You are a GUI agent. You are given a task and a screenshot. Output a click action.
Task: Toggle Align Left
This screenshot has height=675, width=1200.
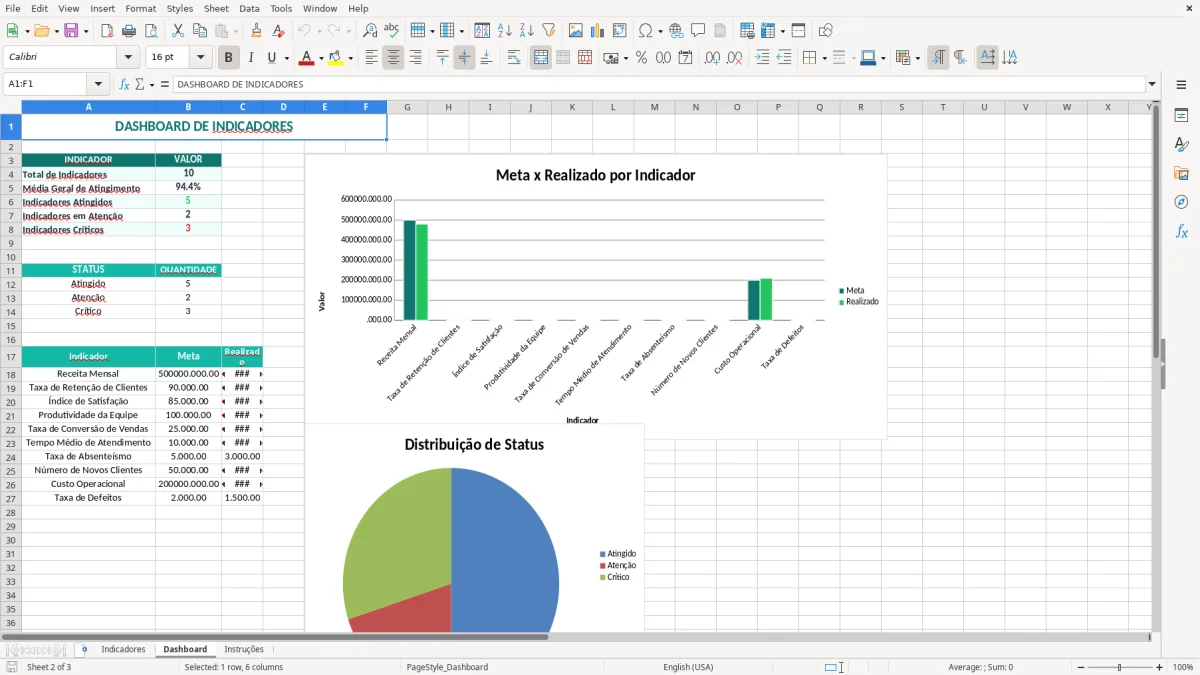tap(372, 58)
